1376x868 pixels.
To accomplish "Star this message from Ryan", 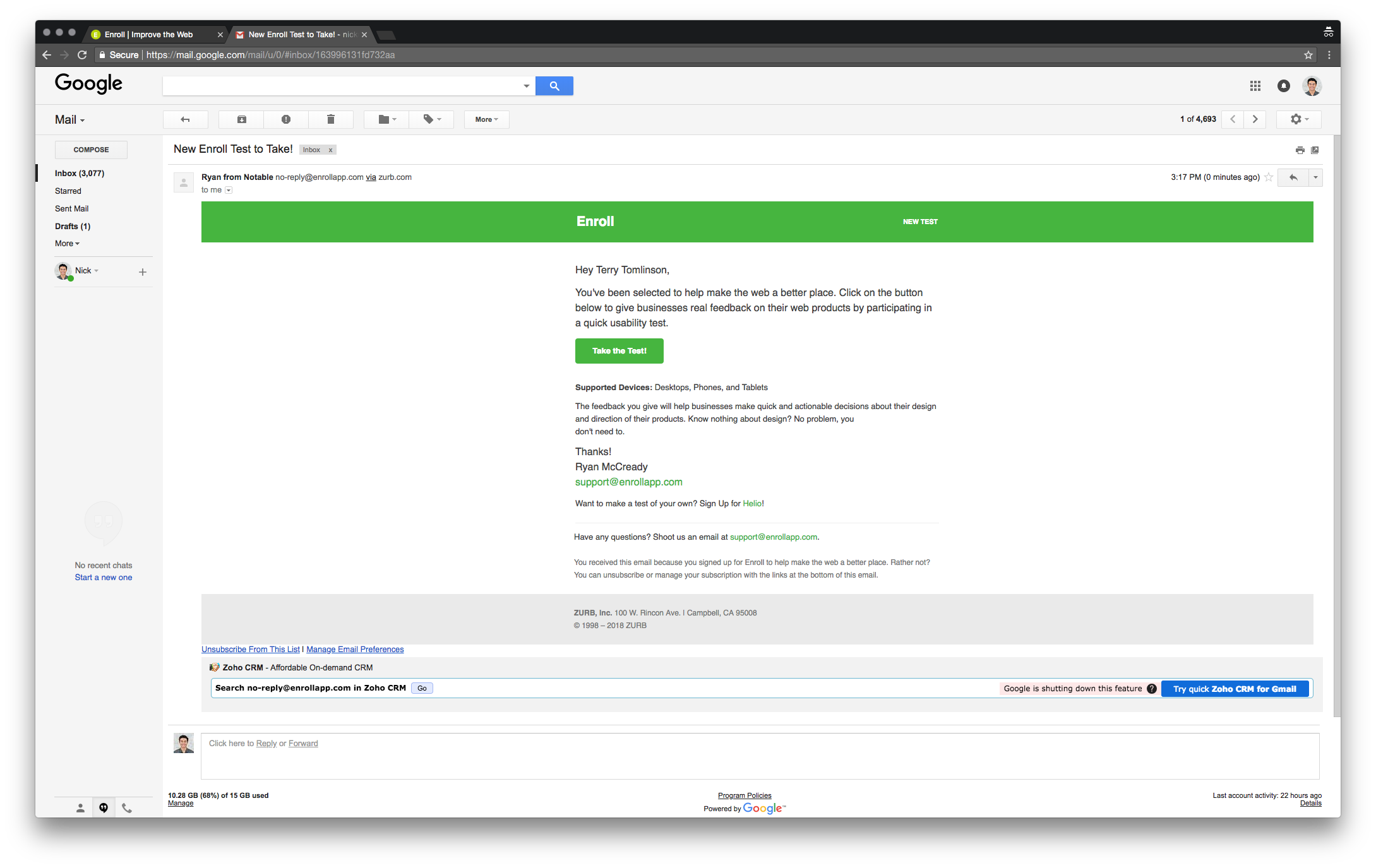I will click(1268, 177).
